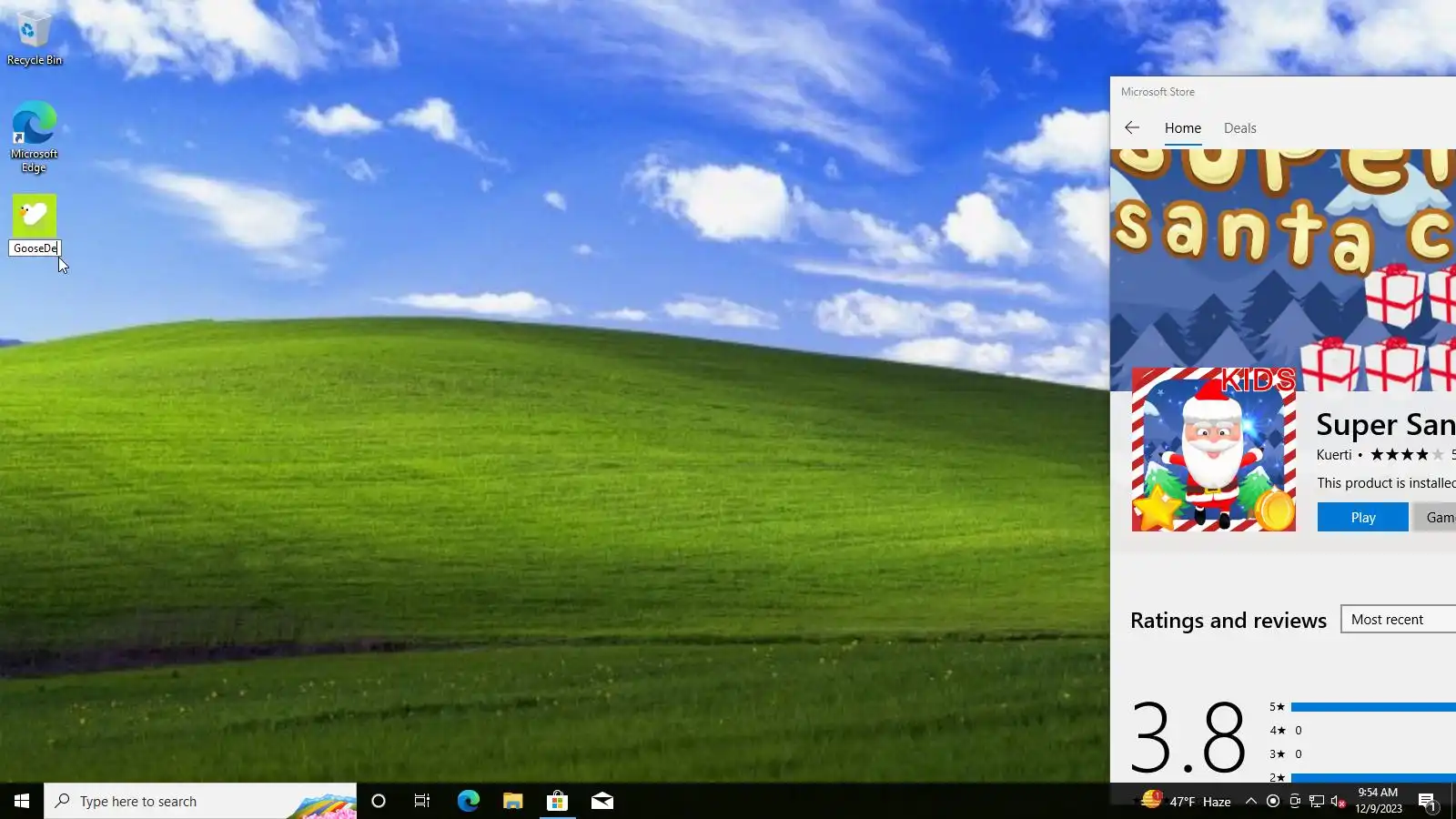Click the 5-star rating bar
1456x819 pixels.
click(1373, 707)
